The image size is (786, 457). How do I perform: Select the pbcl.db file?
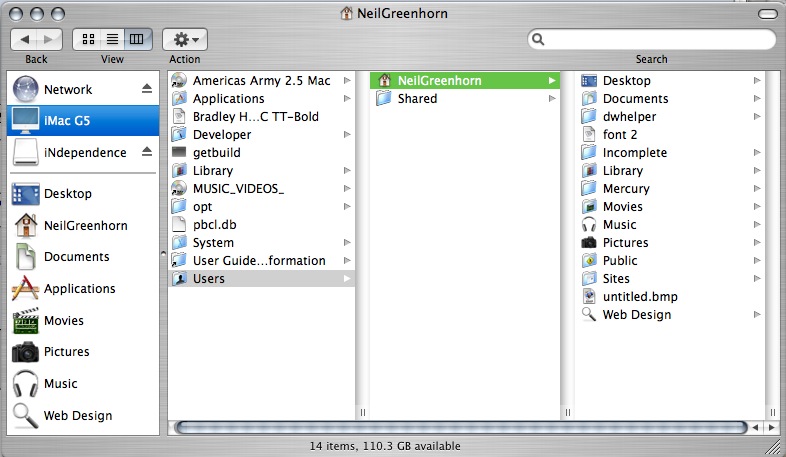tap(261, 224)
